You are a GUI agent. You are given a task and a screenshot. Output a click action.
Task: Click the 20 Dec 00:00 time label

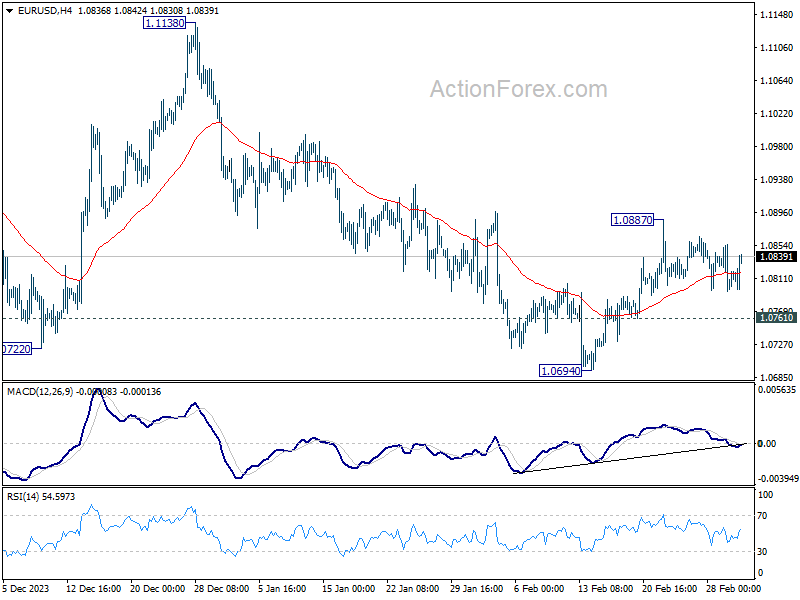(x=158, y=588)
